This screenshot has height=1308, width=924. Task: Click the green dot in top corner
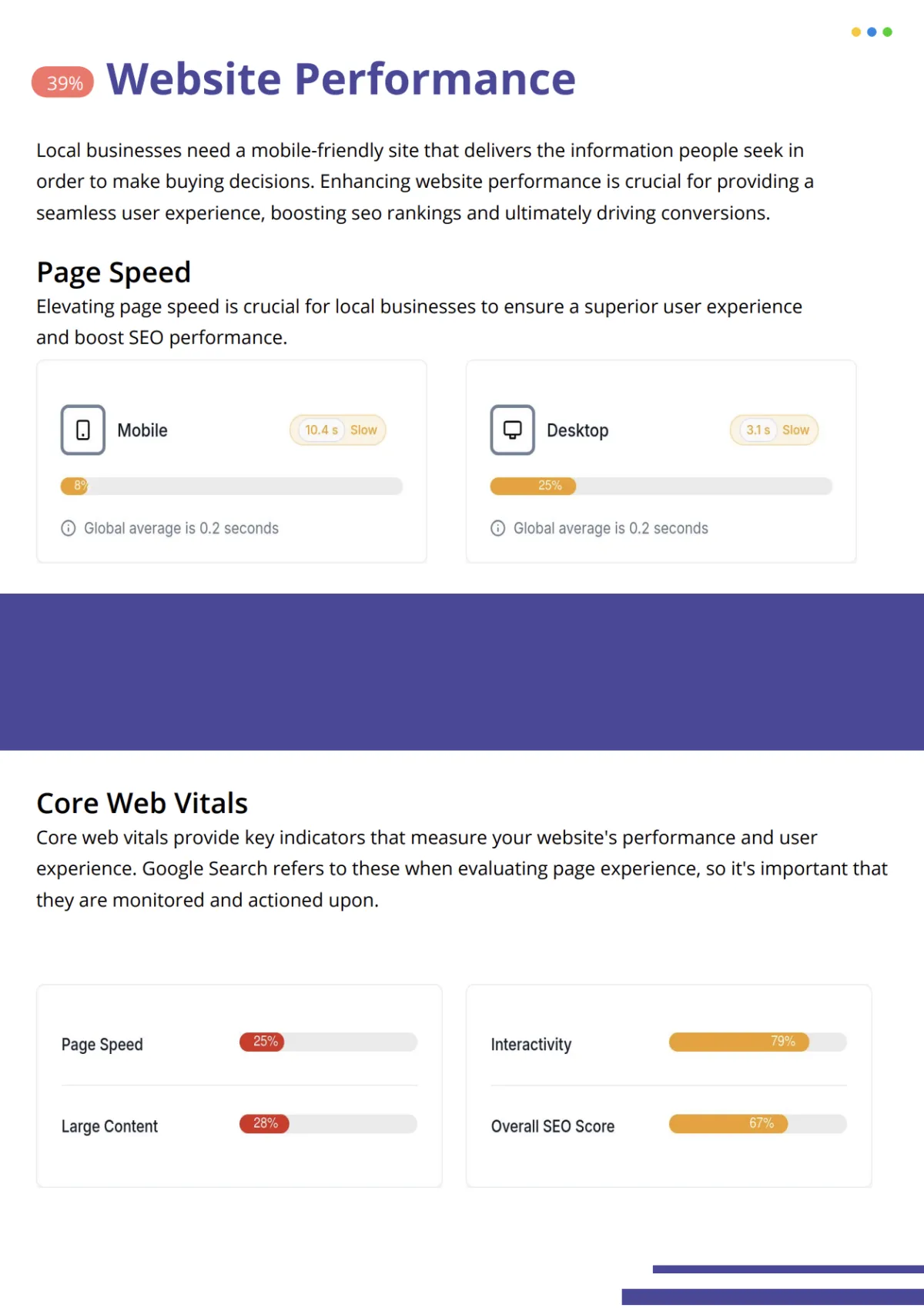pyautogui.click(x=888, y=32)
